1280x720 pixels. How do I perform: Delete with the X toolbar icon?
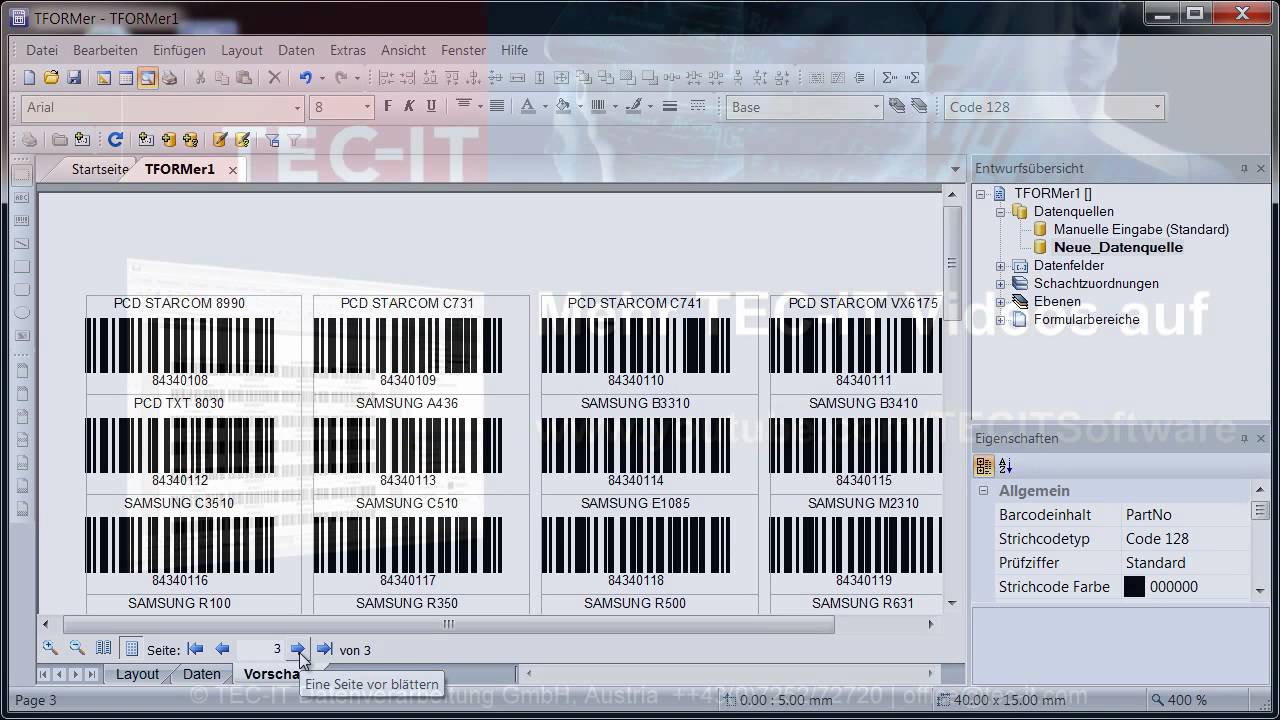[275, 77]
